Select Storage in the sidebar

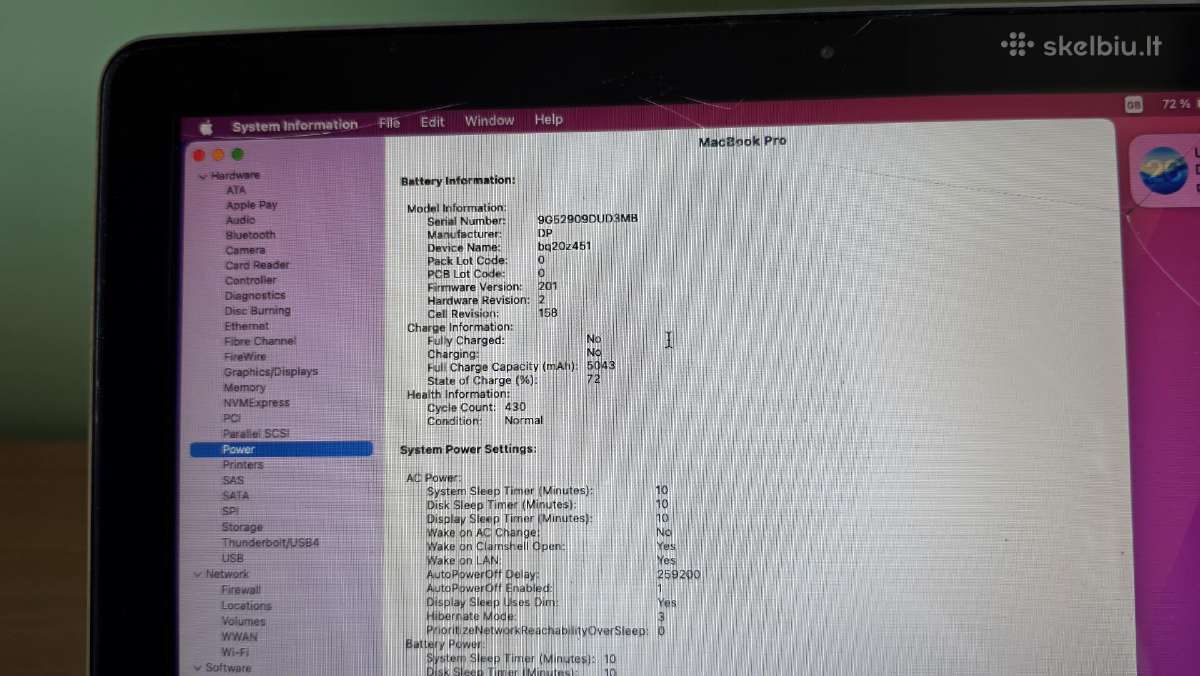pos(242,527)
